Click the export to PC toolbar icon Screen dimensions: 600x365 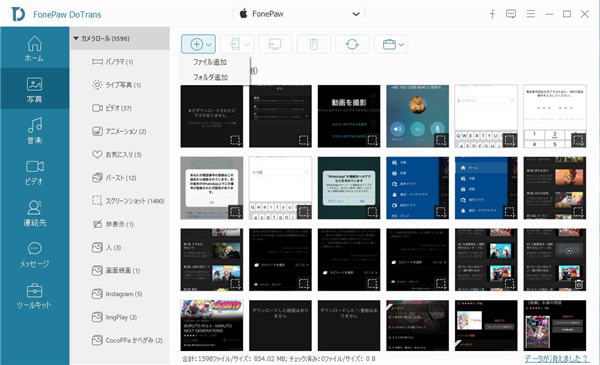[x=275, y=44]
